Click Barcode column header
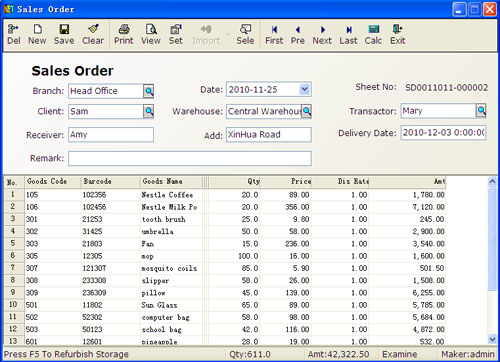 coord(110,182)
